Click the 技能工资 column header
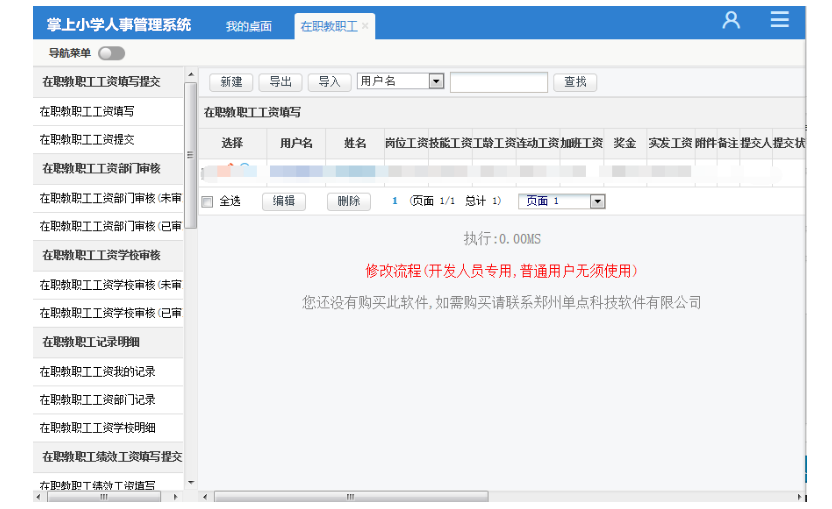The height and width of the screenshot is (509, 832). click(x=450, y=143)
